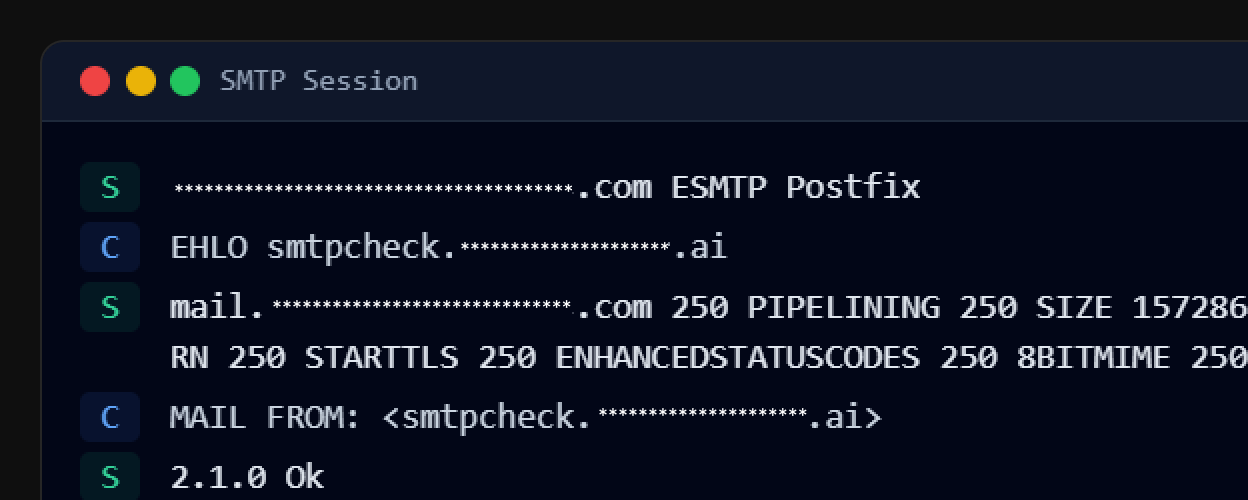
Task: Click the ENHANCEDSTATUSCODES capability text
Action: (x=737, y=357)
